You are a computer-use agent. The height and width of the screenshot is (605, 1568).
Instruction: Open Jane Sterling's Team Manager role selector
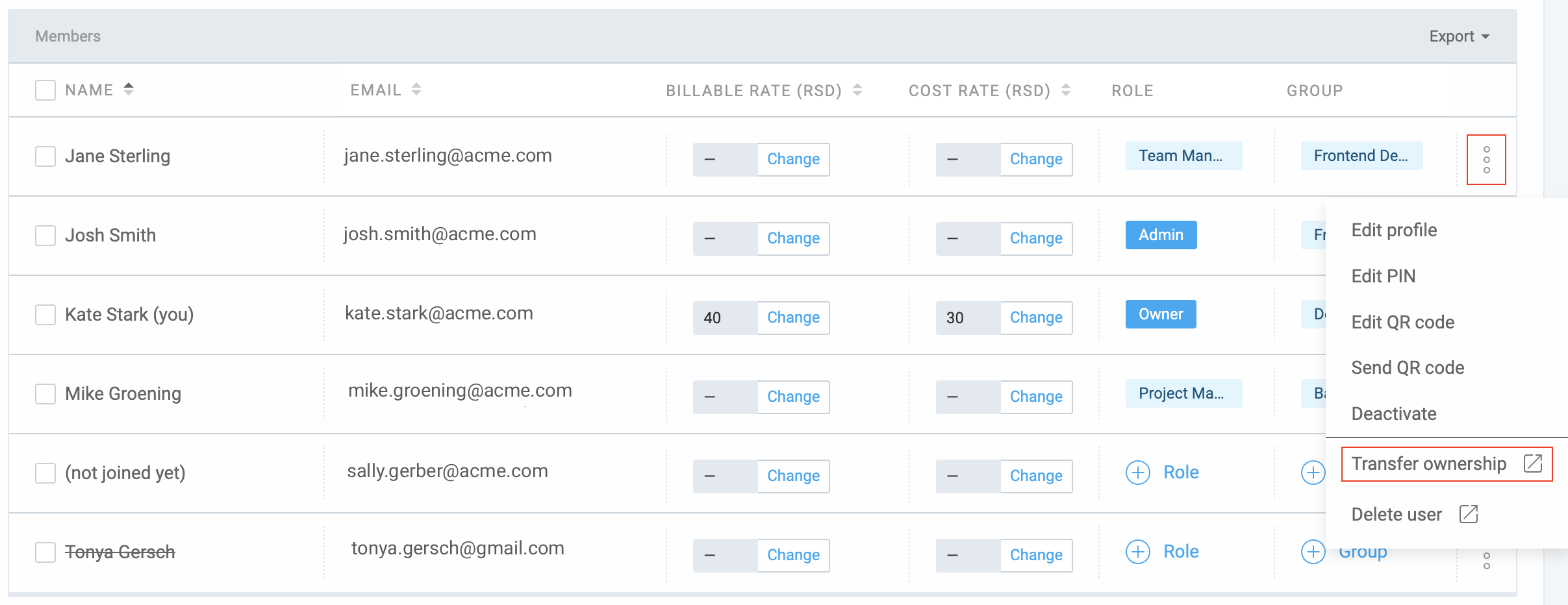(x=1183, y=156)
